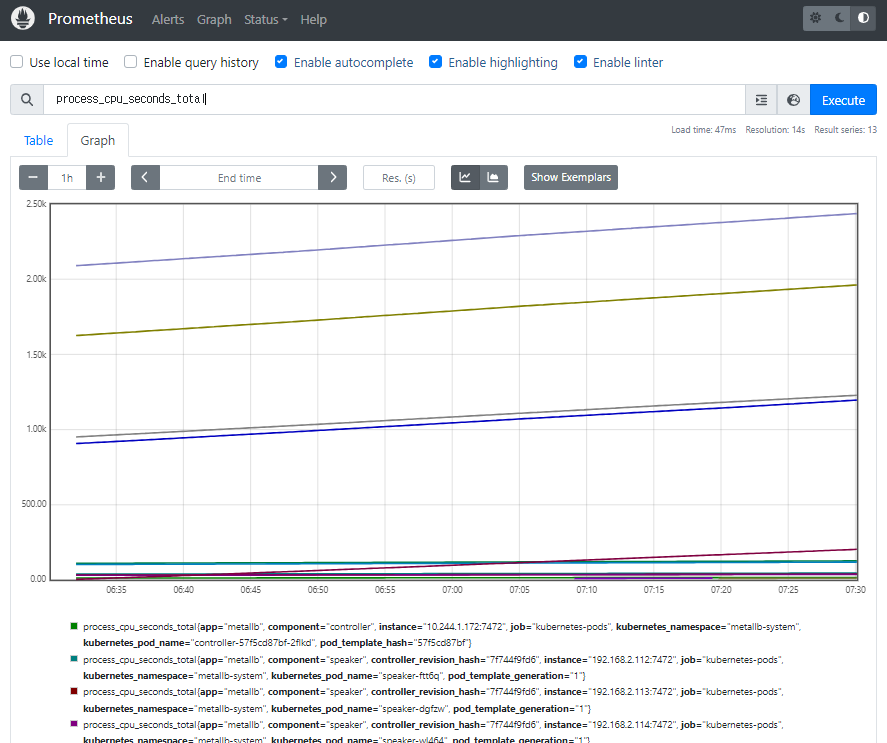
Task: Select the controller-57f5cd87bf-2flkd legend series
Action: pyautogui.click(x=442, y=635)
